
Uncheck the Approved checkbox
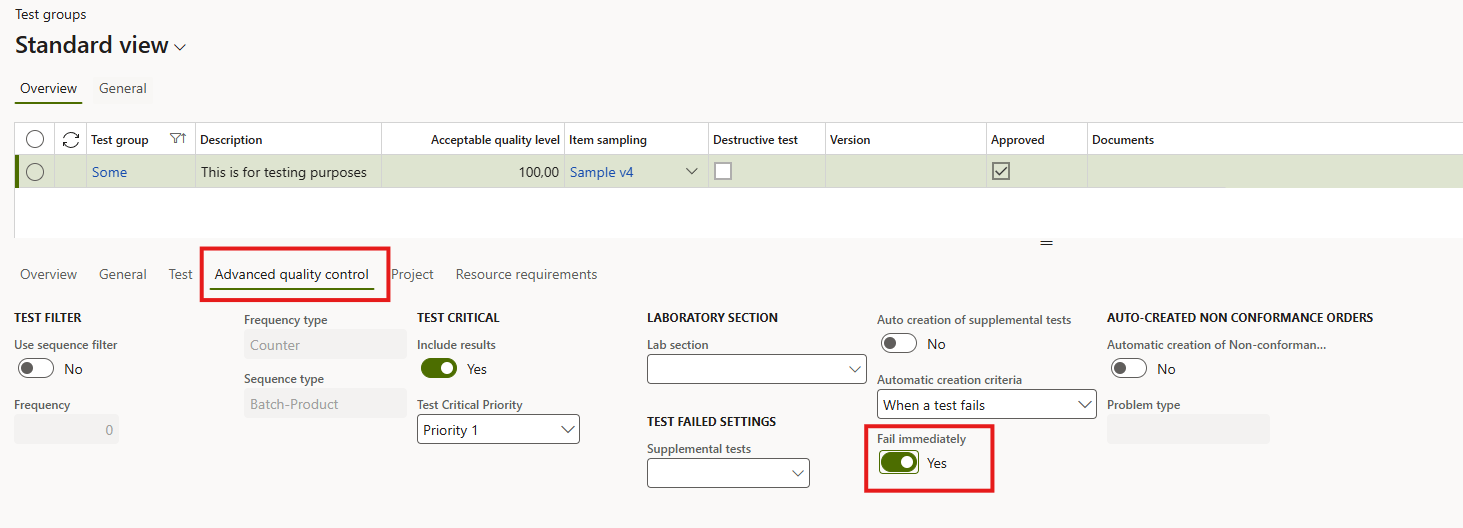[1000, 171]
